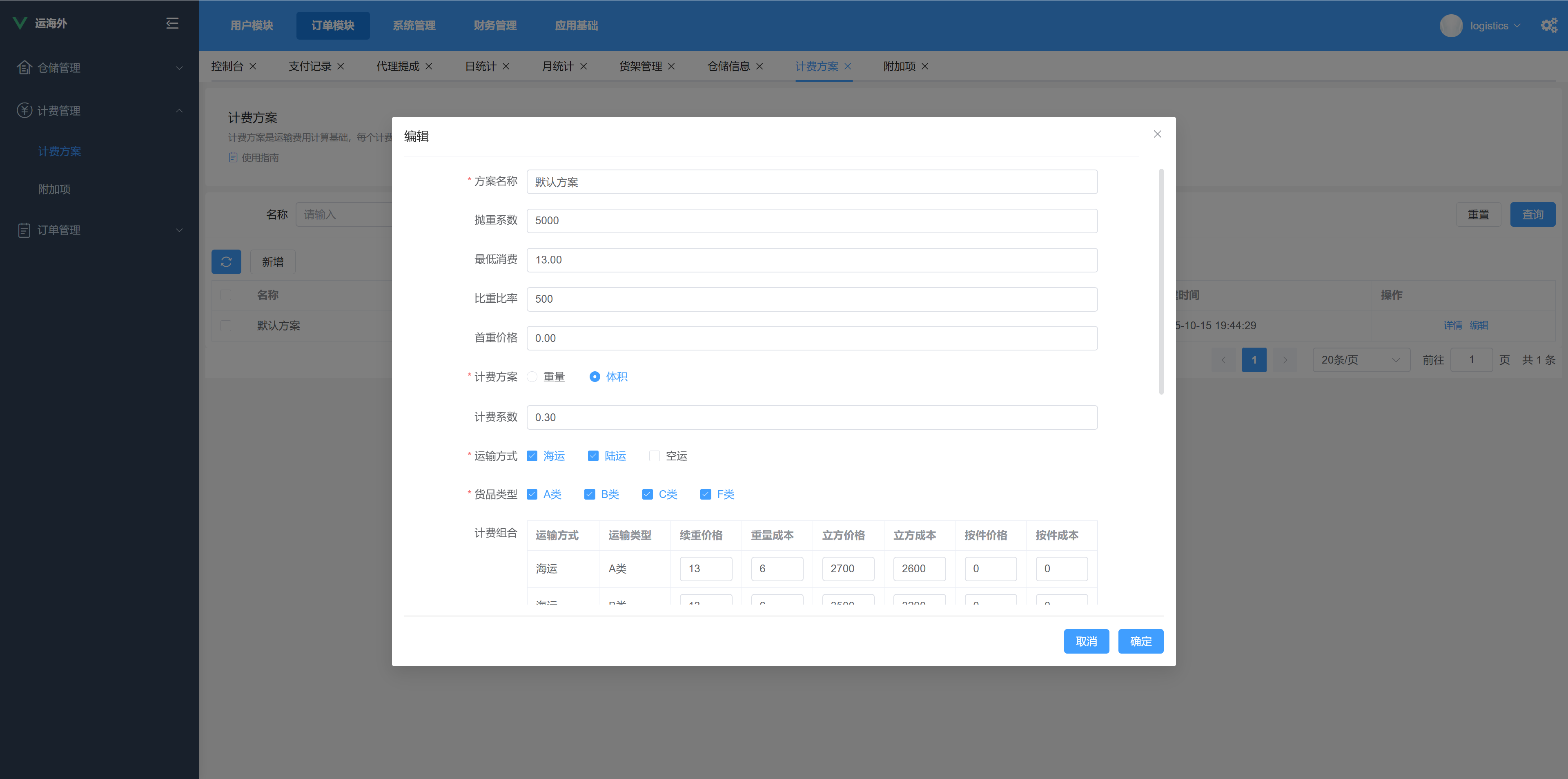Click the 取消 button in the dialog
1568x779 pixels.
coord(1086,641)
